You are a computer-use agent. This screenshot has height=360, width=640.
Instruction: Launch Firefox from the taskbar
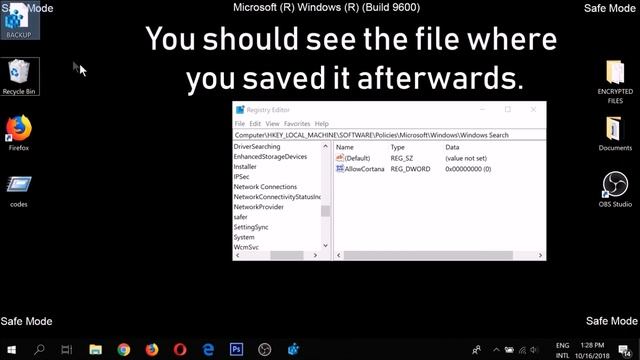(x=152, y=349)
